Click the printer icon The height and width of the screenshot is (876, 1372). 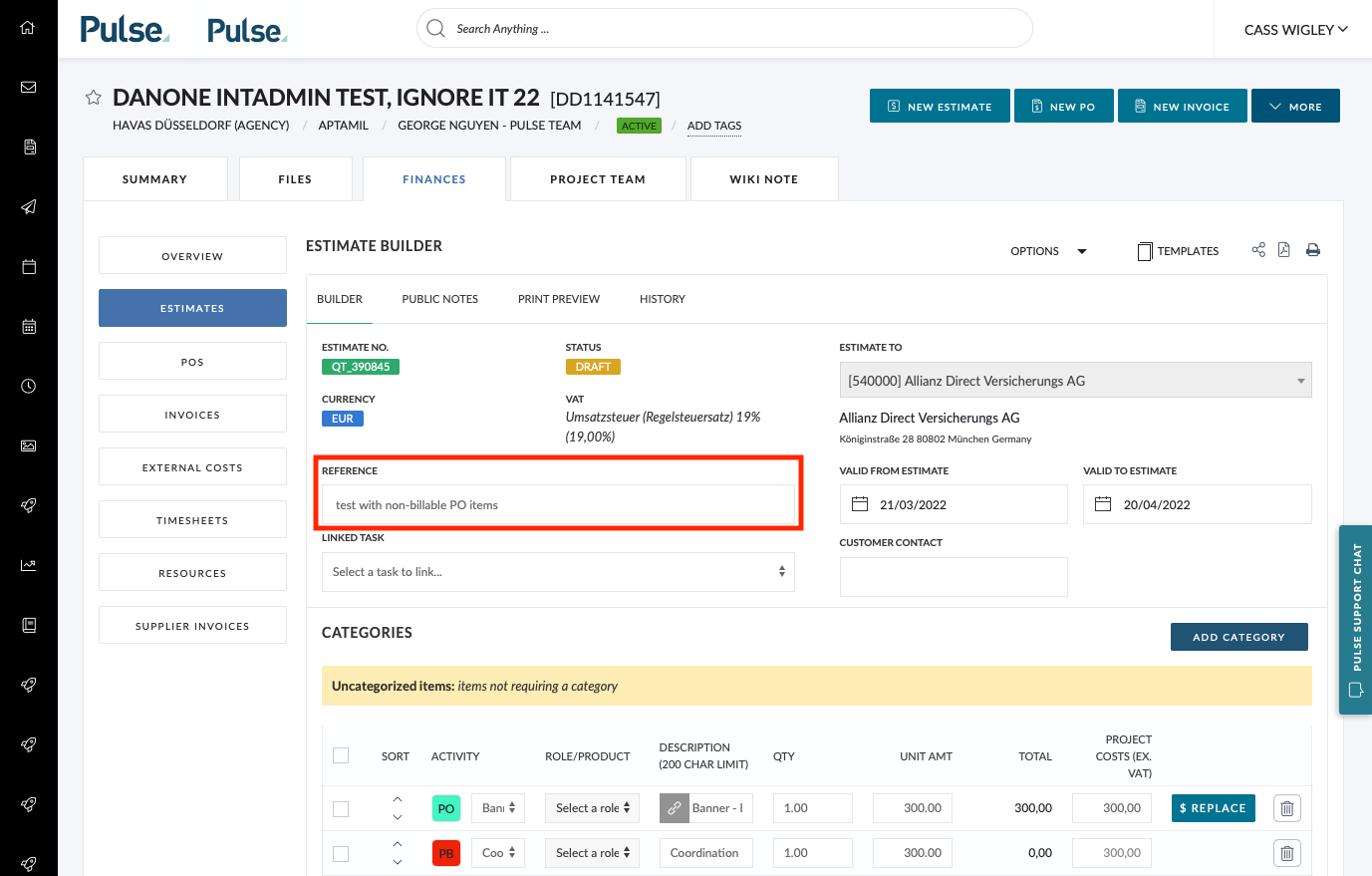coord(1313,250)
